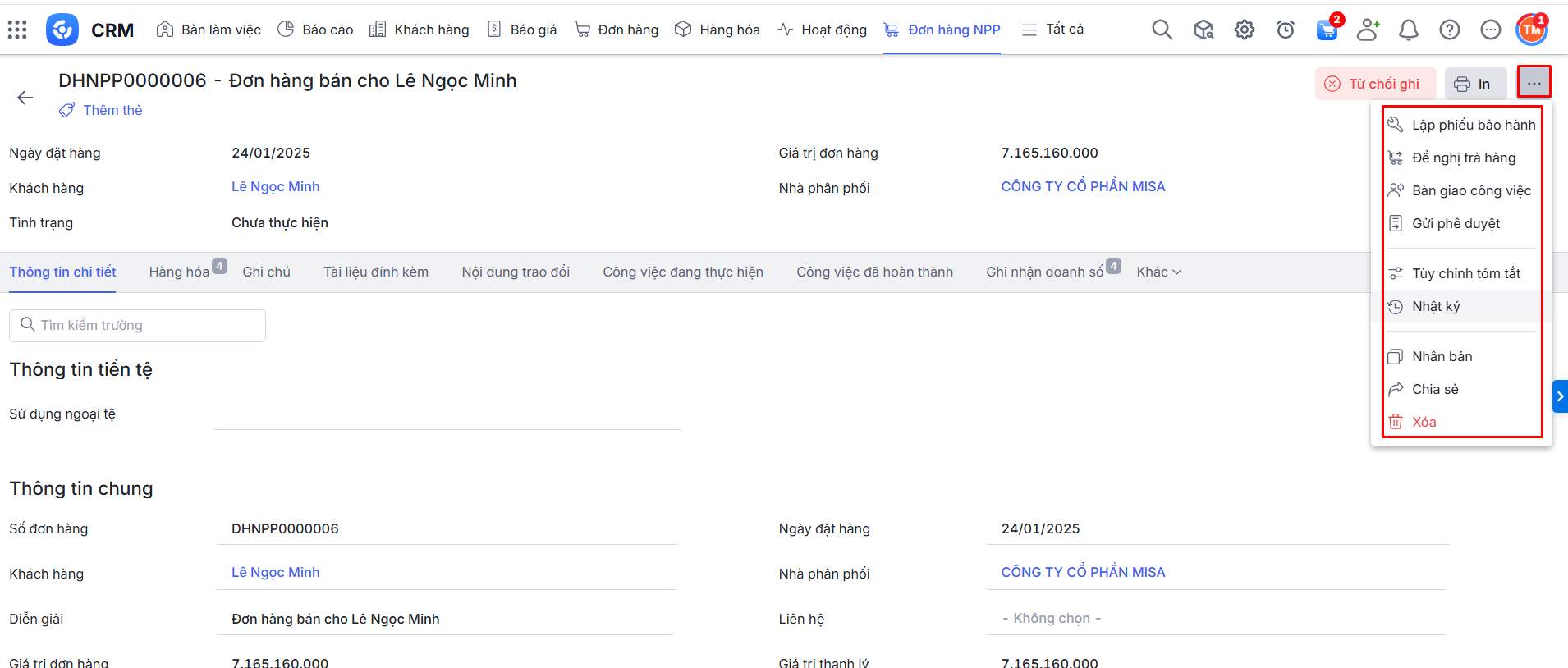Click the add user icon
The height and width of the screenshot is (668, 1568).
tap(1368, 30)
